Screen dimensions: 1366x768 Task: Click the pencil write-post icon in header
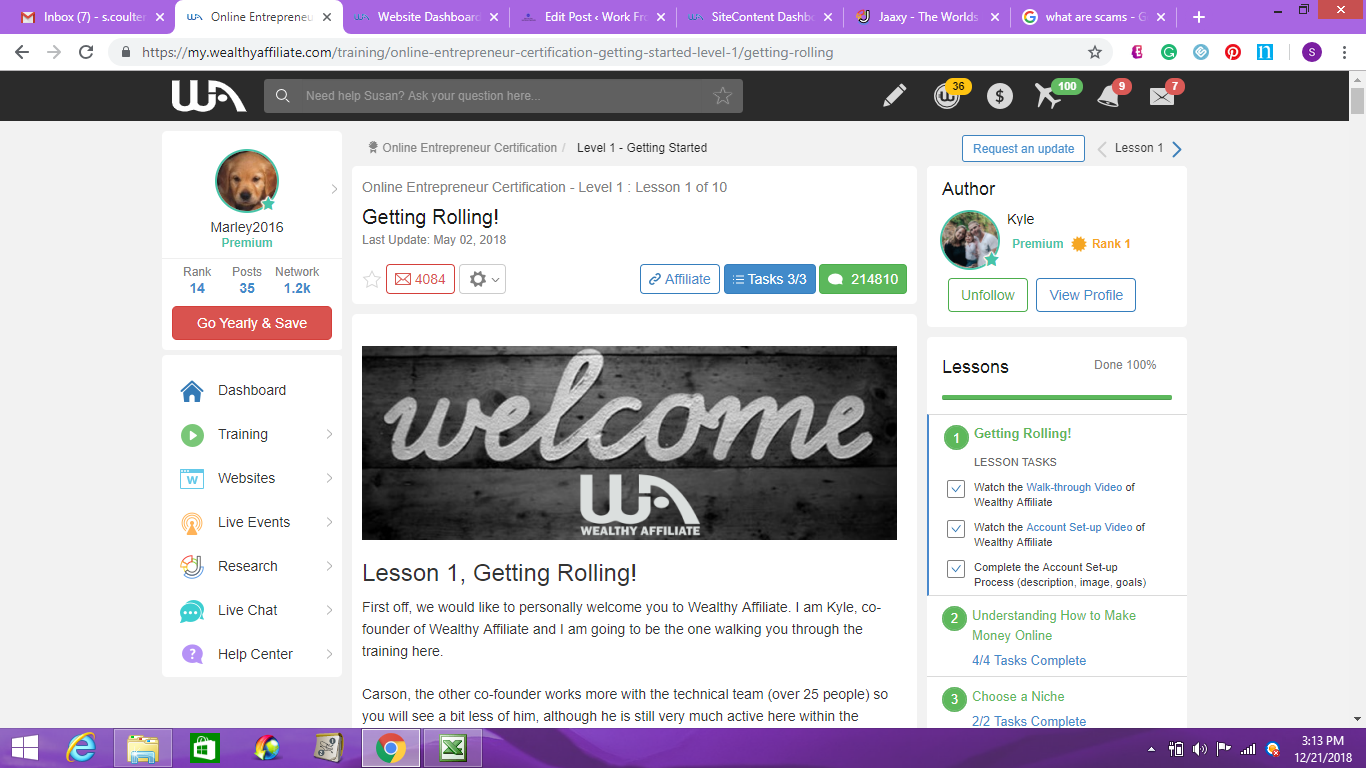click(x=894, y=96)
